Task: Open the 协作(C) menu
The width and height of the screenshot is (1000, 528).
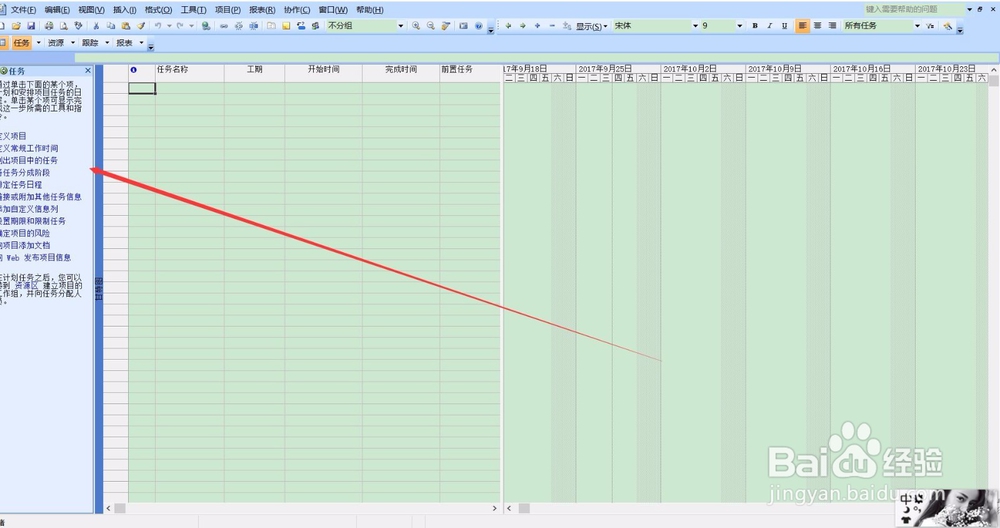Action: (x=297, y=10)
